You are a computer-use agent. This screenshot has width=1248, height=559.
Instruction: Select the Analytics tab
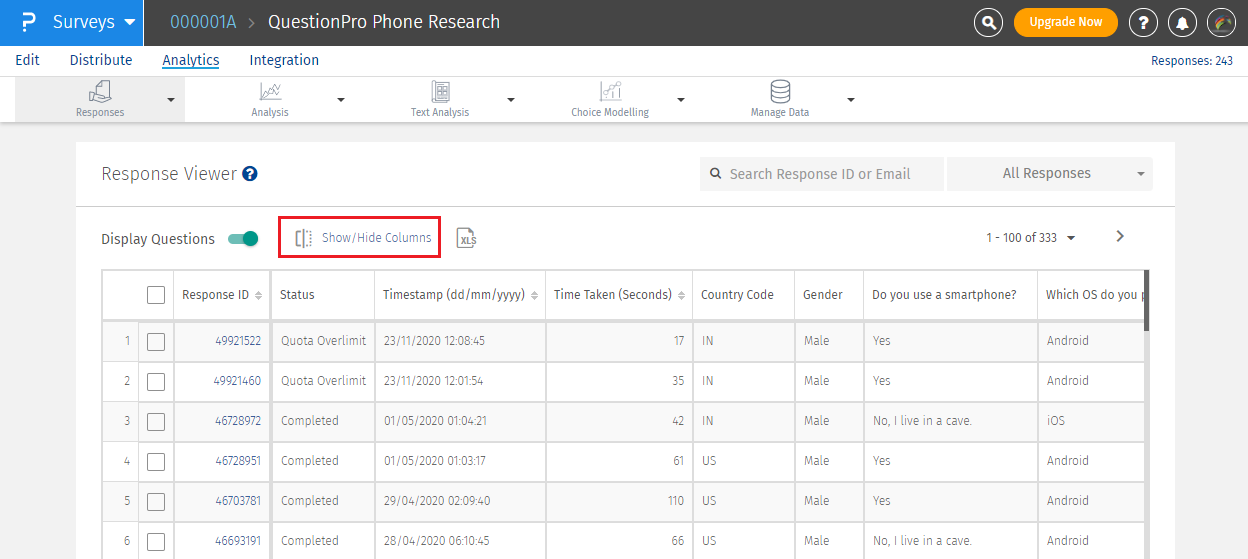tap(191, 60)
